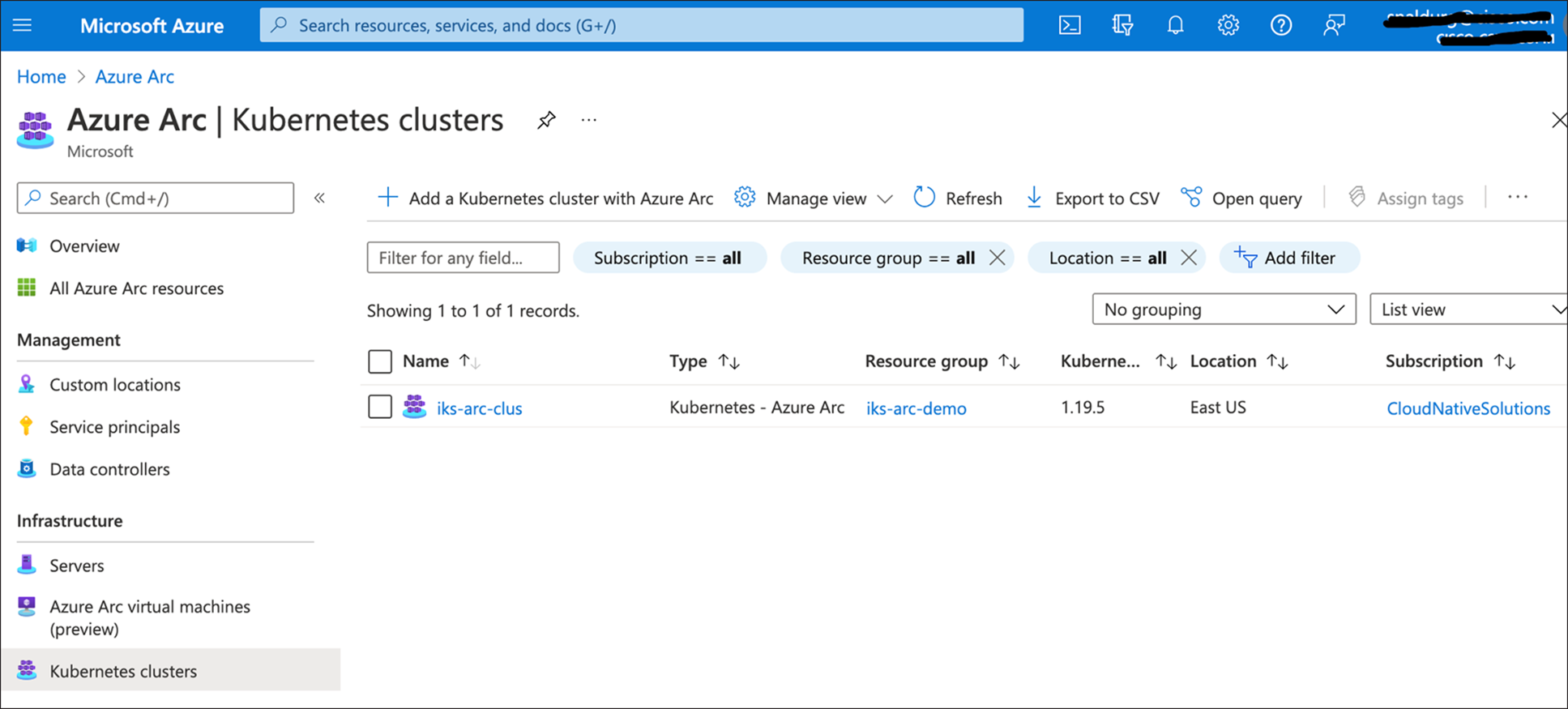
Task: Click the Open query button
Action: 1241,199
